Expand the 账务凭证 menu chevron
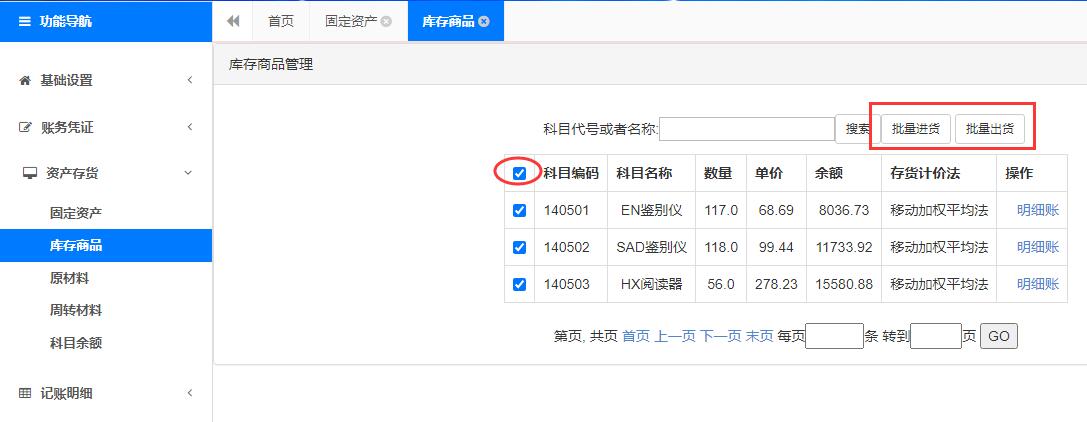 coord(190,127)
